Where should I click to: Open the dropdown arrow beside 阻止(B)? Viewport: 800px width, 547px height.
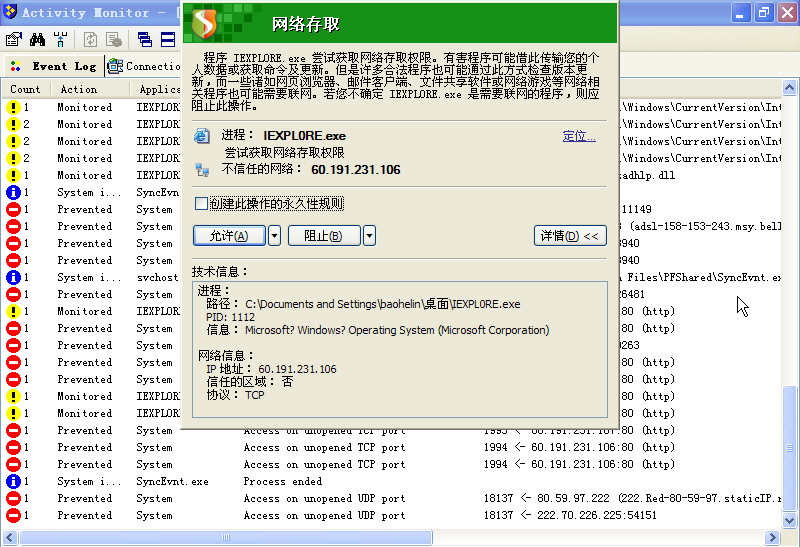pos(369,236)
